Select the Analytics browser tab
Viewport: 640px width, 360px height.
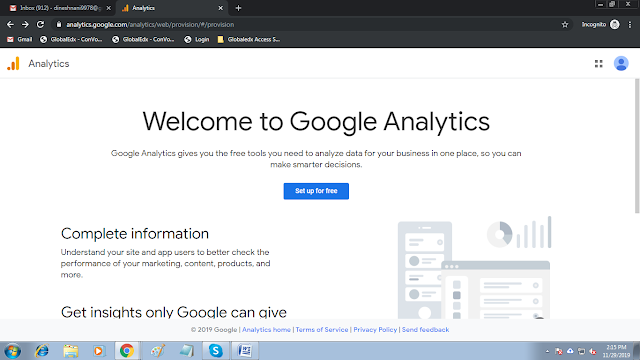coord(172,8)
